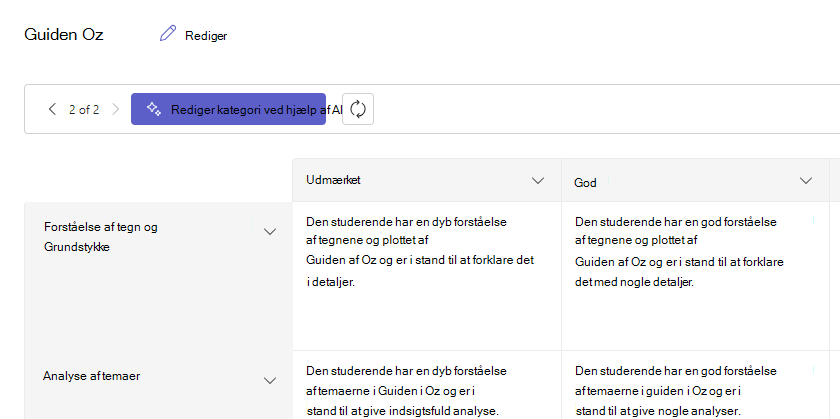
Task: Open the God column dropdown
Action: pos(806,181)
